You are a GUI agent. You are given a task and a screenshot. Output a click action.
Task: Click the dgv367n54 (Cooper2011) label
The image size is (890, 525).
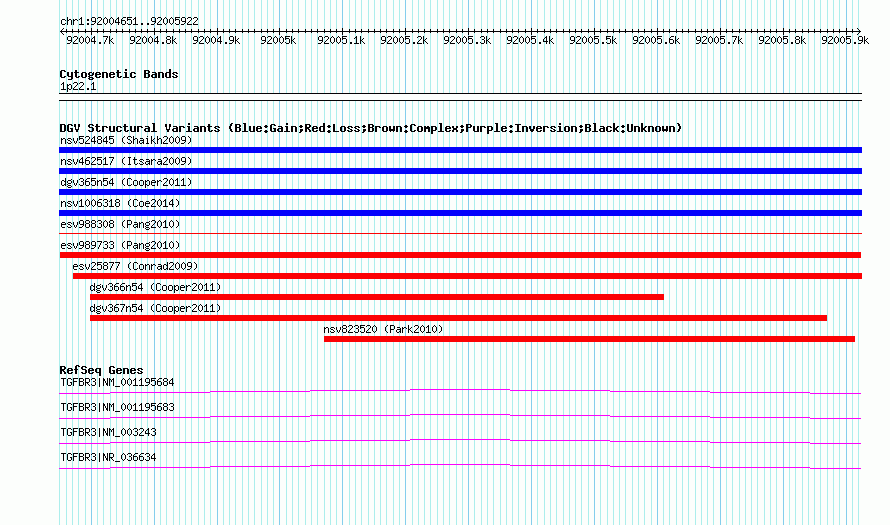(156, 308)
